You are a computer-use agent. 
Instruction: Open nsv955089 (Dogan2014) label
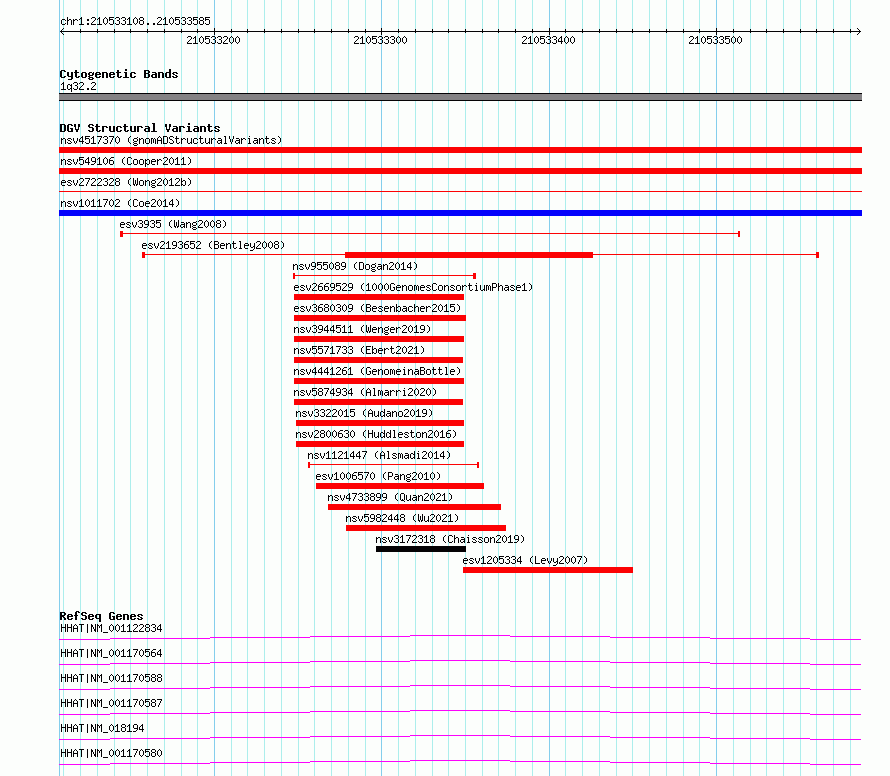click(355, 266)
